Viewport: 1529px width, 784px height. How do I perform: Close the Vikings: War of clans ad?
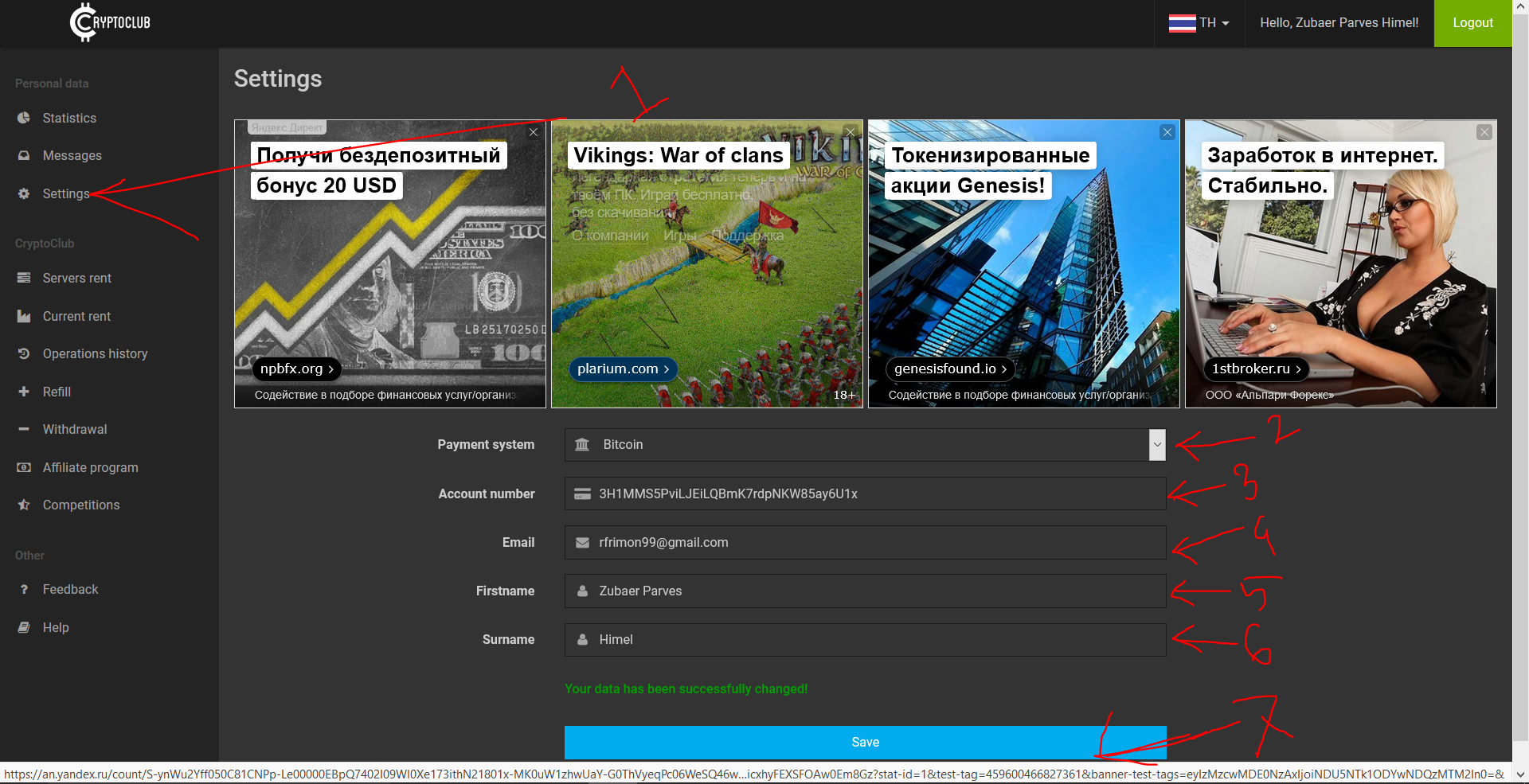(x=851, y=132)
